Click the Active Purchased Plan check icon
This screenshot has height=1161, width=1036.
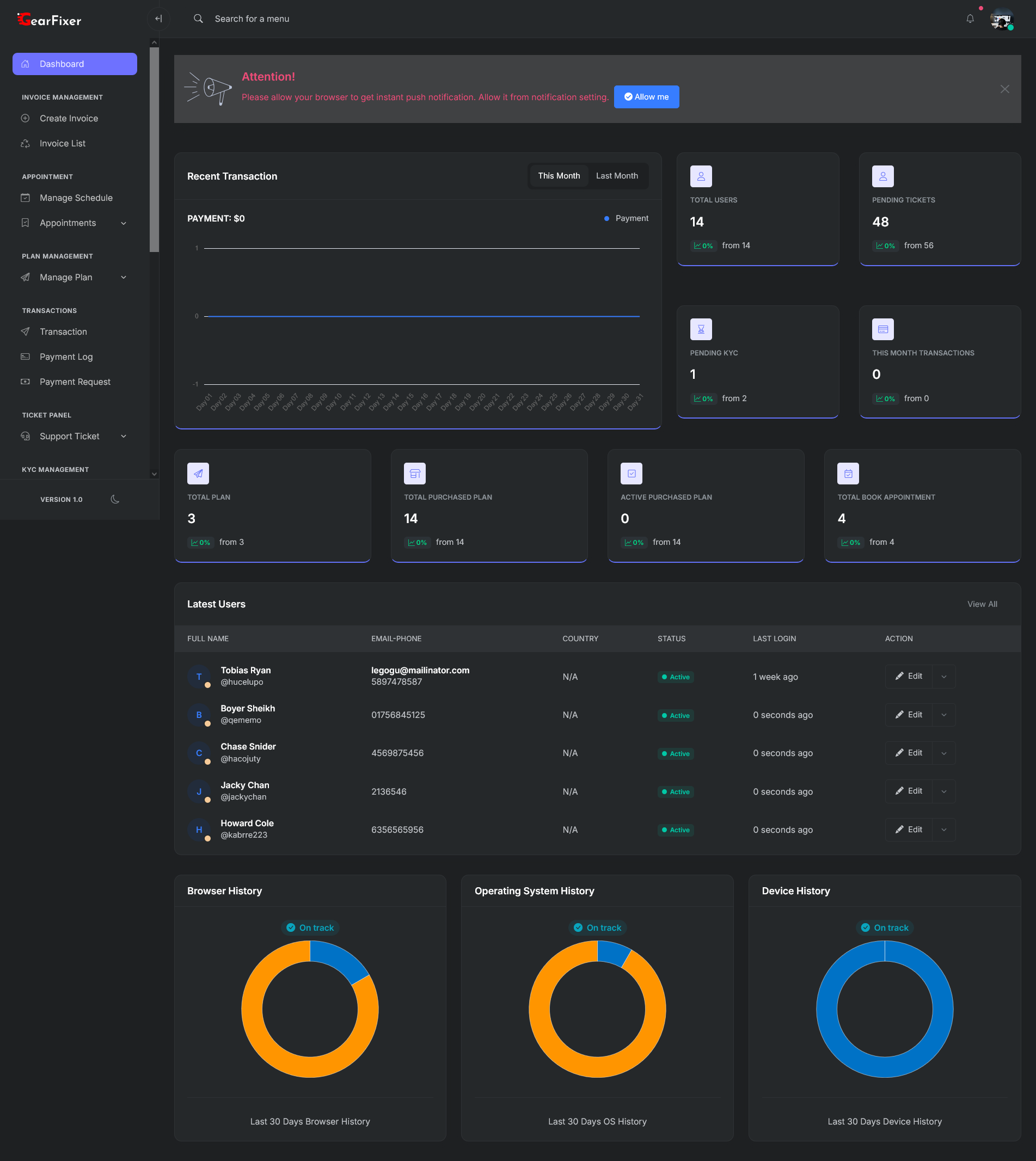pyautogui.click(x=632, y=474)
